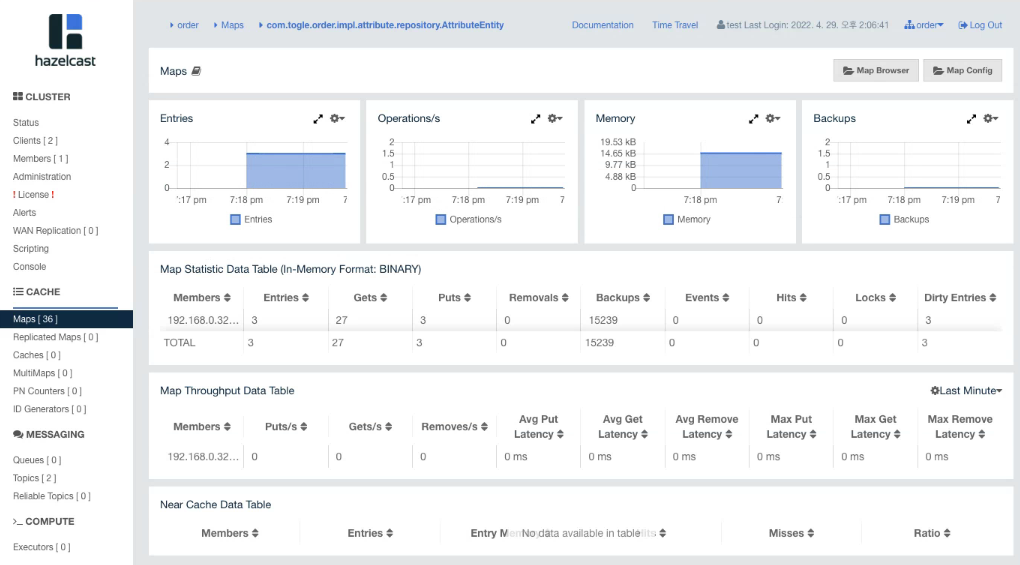
Task: Sort Near Cache table by Ratio
Action: (932, 534)
